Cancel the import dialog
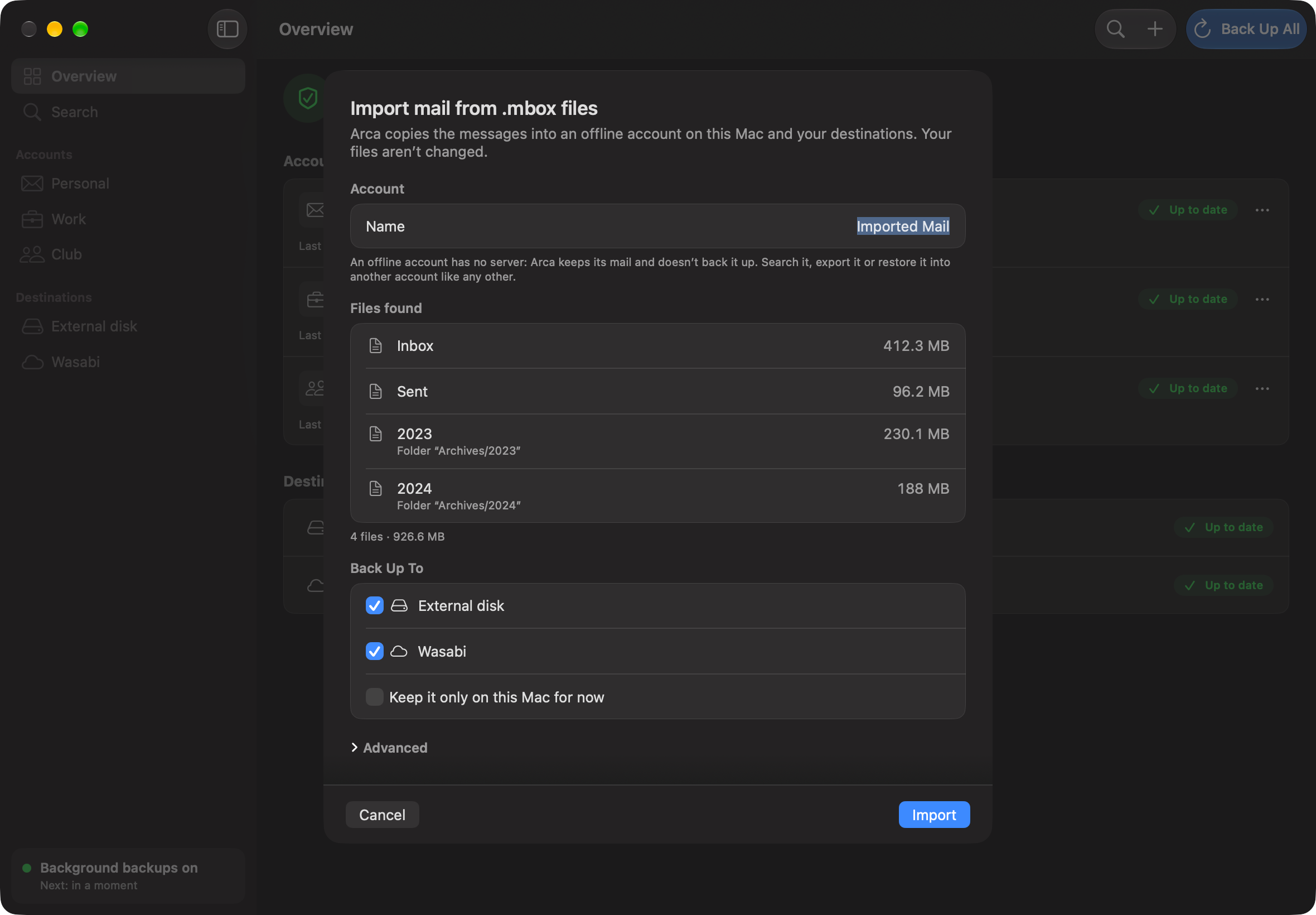 [x=382, y=815]
